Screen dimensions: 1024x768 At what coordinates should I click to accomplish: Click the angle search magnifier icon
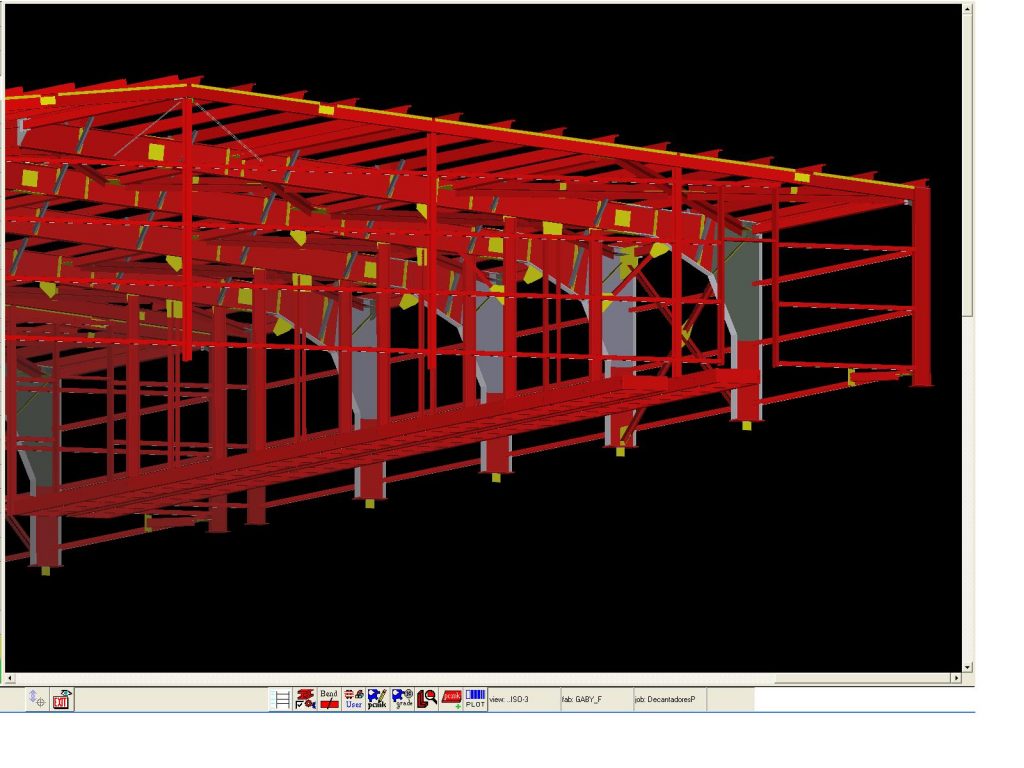pos(426,699)
